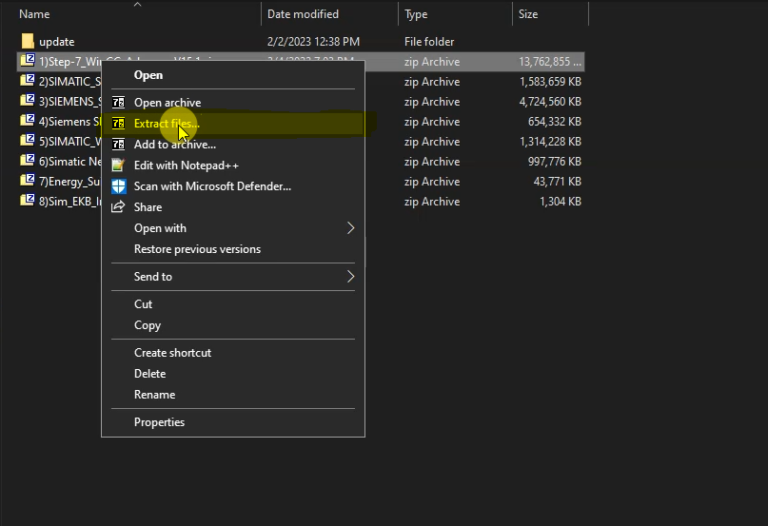Choose Properties from the context menu

[159, 422]
